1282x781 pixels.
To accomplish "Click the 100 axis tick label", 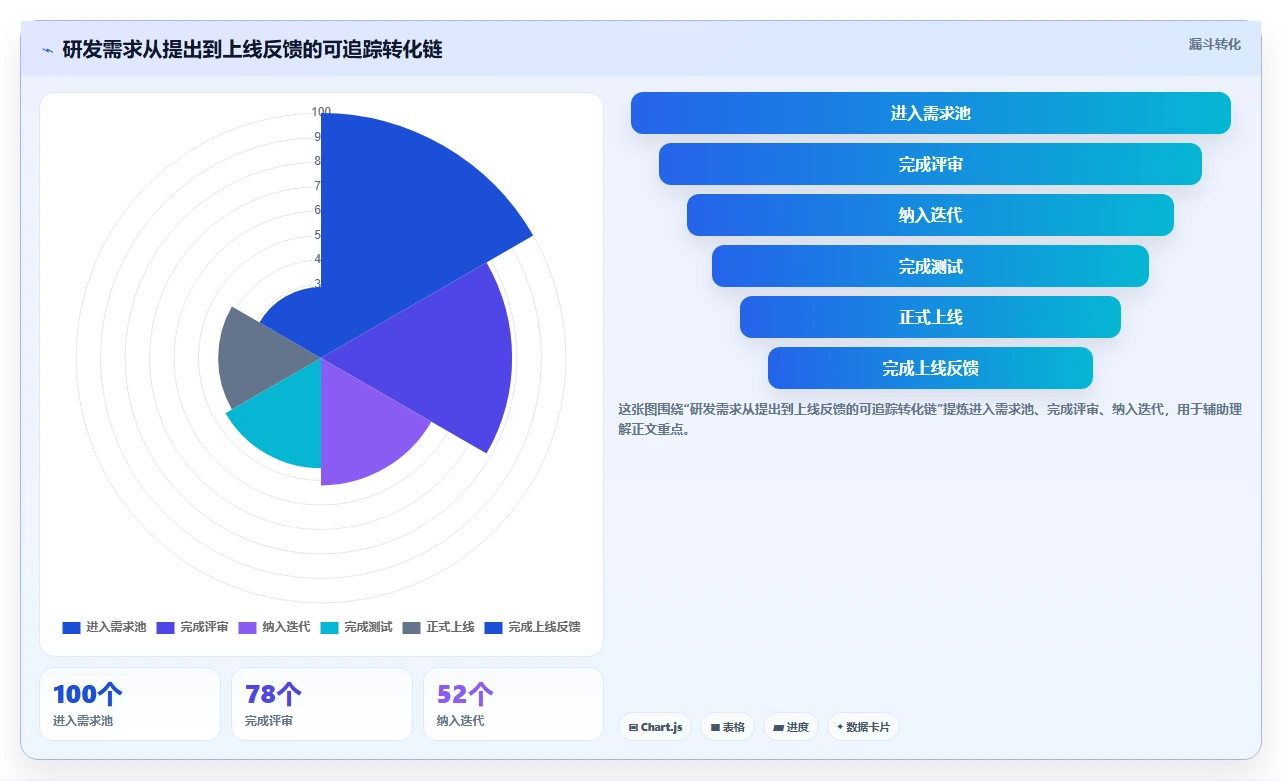I will tap(321, 112).
